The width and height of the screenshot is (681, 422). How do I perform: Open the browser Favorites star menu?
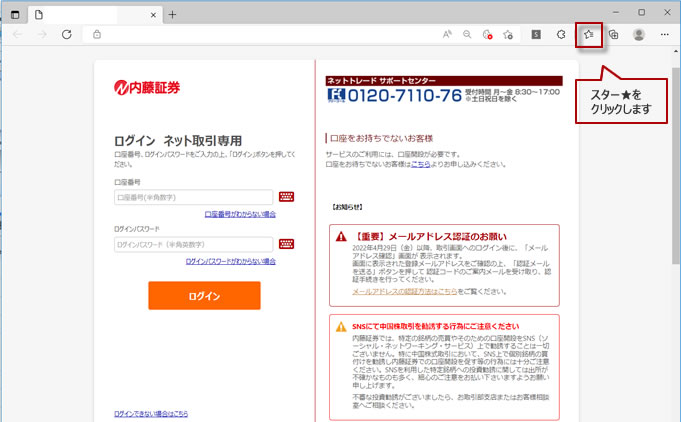coord(589,34)
